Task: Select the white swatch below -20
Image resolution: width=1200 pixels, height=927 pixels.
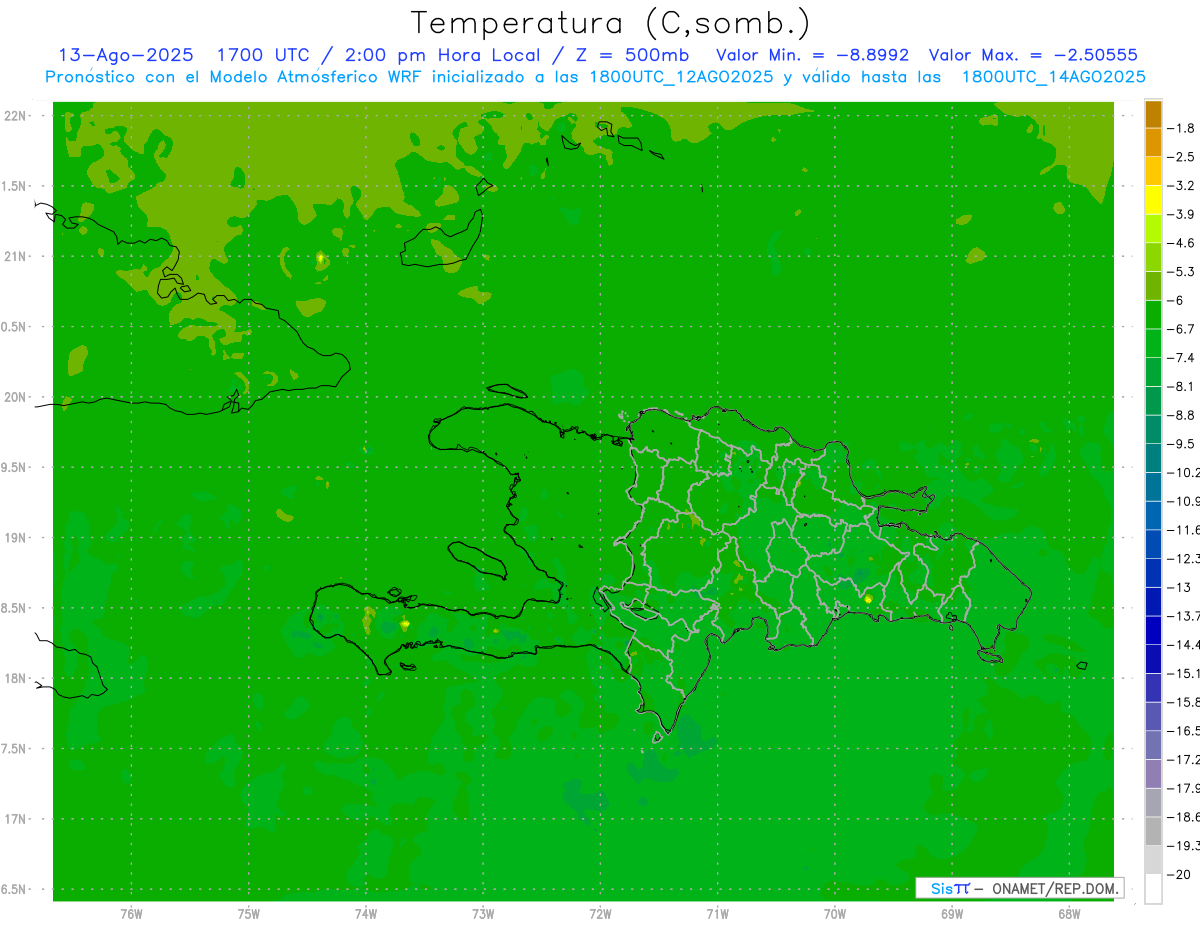Action: point(1153,889)
